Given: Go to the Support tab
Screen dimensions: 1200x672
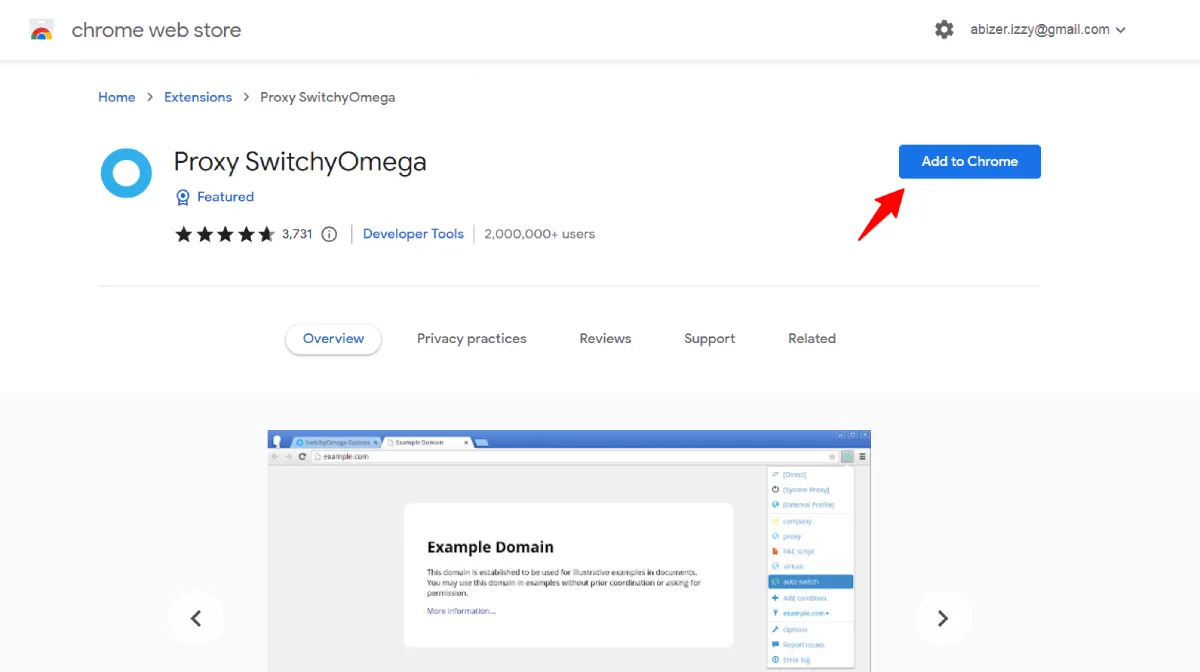Looking at the screenshot, I should click(x=710, y=339).
